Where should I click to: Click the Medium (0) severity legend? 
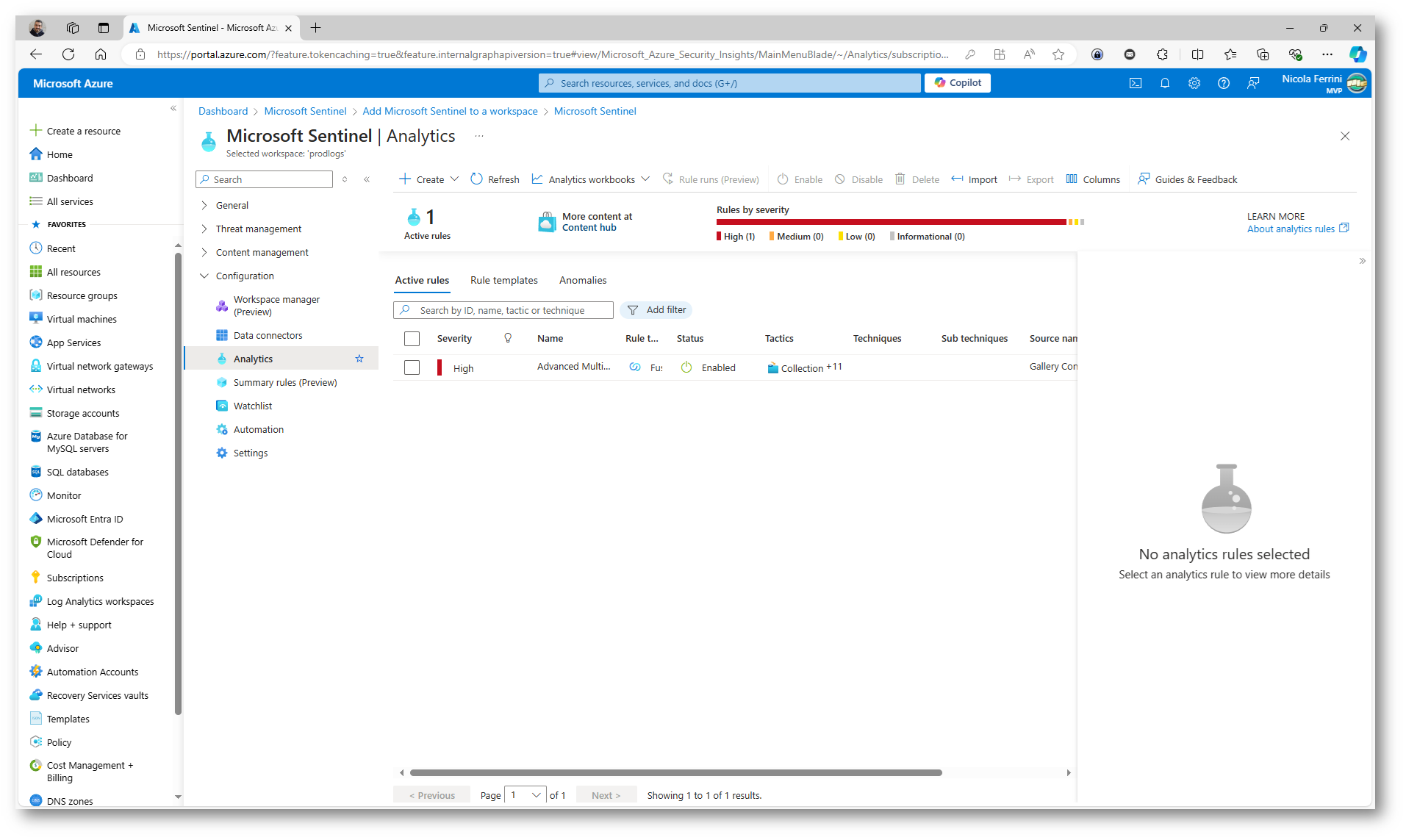click(x=796, y=237)
